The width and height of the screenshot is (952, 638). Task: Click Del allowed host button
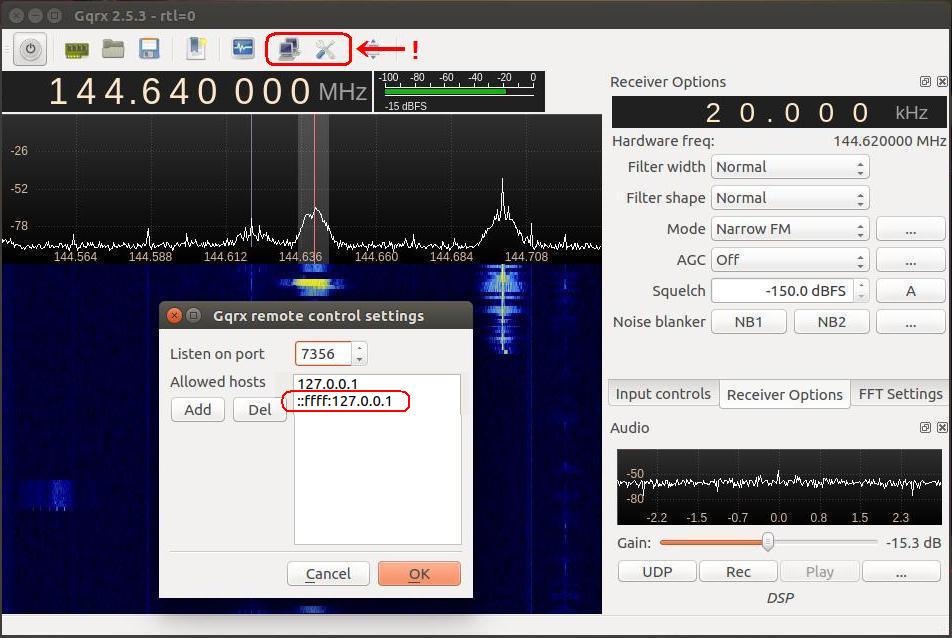tap(260, 410)
